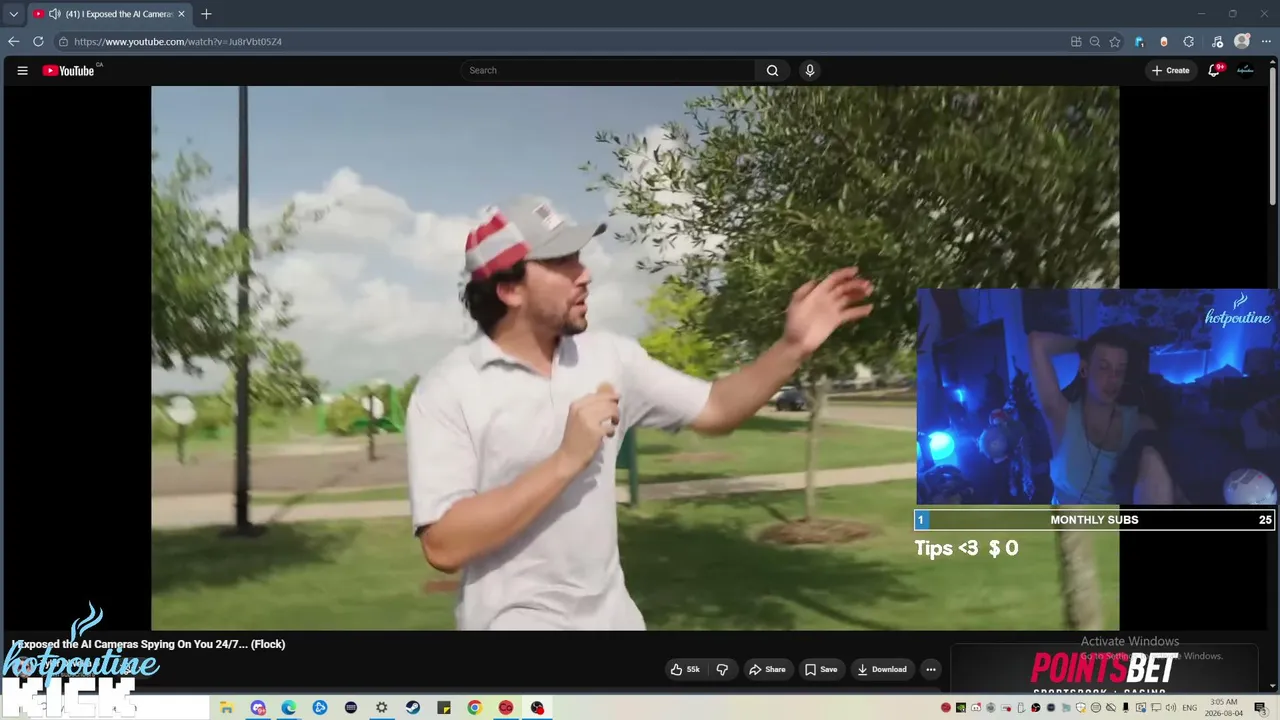Open the clock showing 3:05 AM
The width and height of the screenshot is (1280, 720).
(1224, 708)
